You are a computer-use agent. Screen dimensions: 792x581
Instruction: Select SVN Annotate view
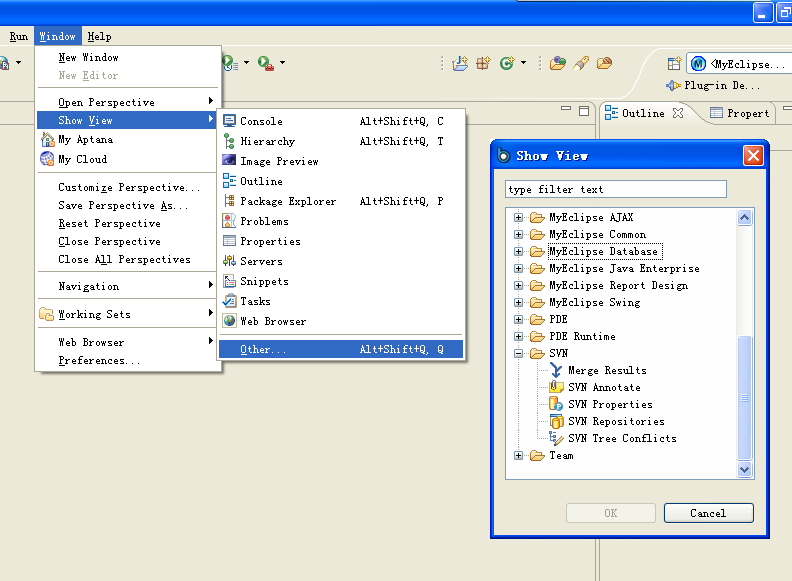pyautogui.click(x=604, y=388)
